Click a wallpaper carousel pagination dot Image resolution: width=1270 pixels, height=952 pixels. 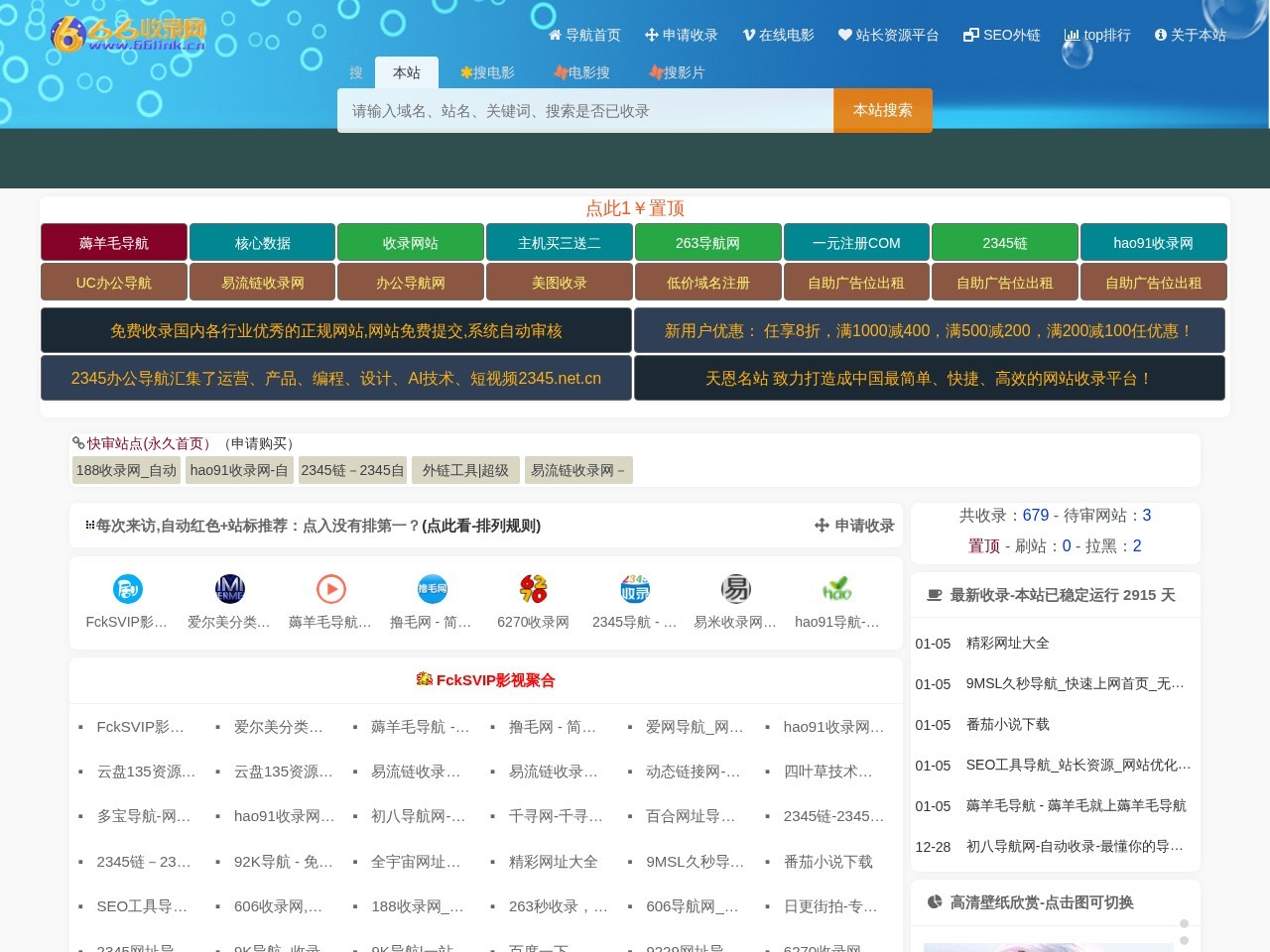1184,924
